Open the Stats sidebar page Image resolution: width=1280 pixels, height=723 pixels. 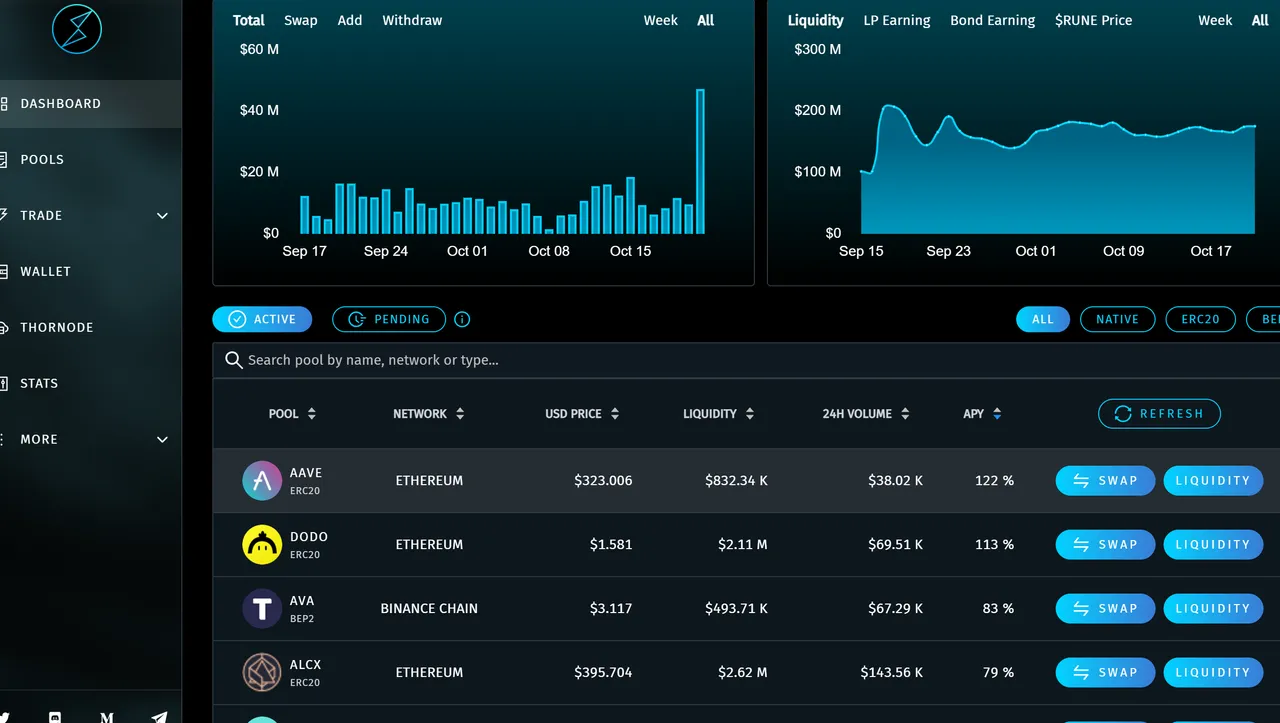[39, 384]
